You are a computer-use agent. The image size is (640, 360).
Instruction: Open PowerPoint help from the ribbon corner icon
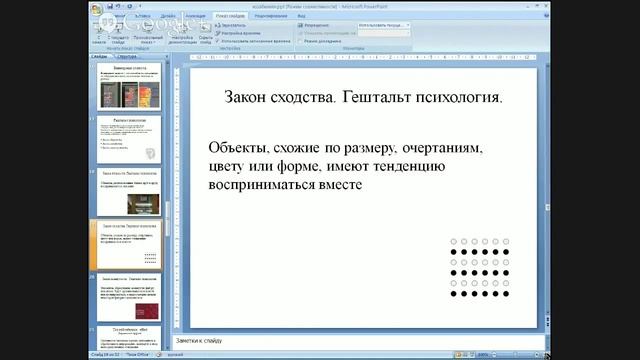coord(546,16)
